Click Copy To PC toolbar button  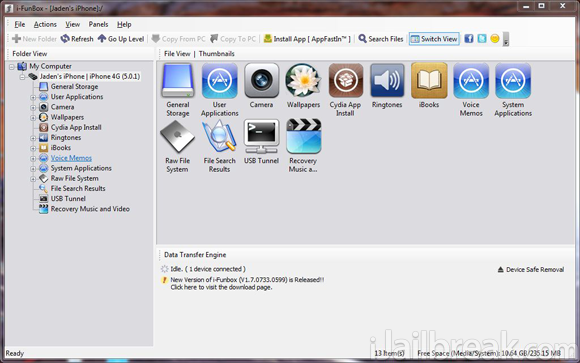(x=233, y=39)
